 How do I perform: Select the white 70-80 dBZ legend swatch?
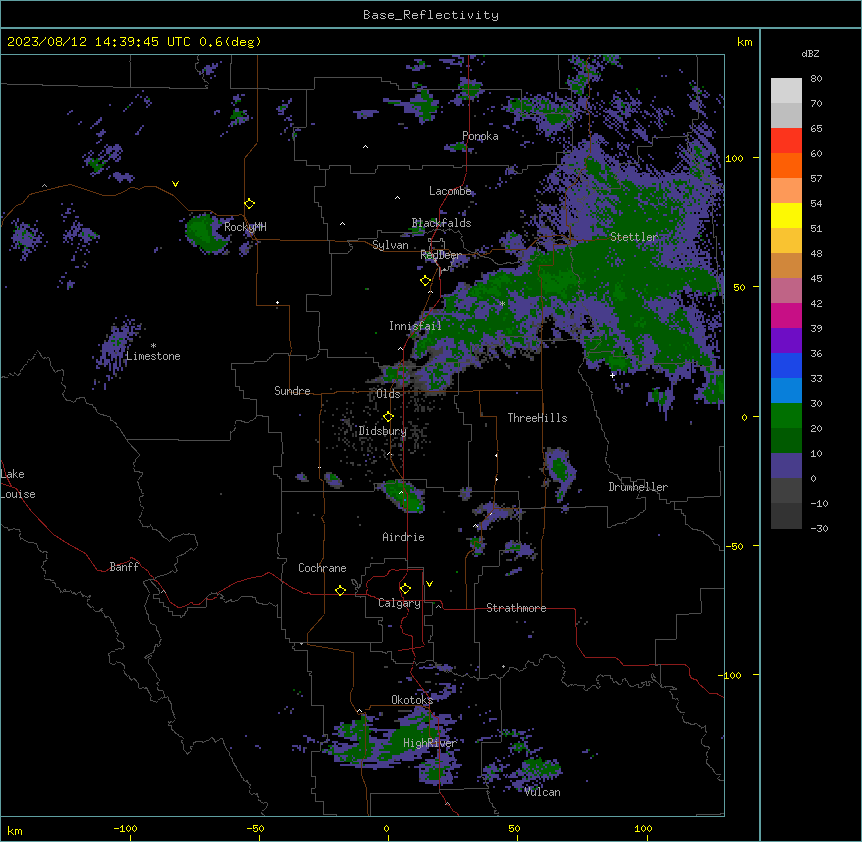point(786,91)
